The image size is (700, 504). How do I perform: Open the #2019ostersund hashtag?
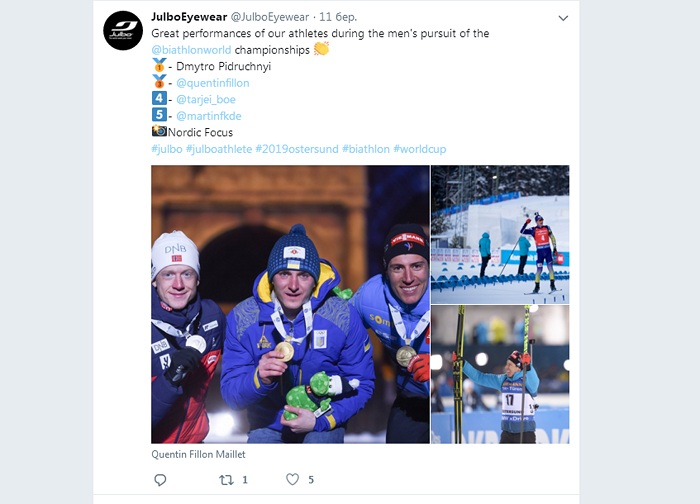coord(297,149)
